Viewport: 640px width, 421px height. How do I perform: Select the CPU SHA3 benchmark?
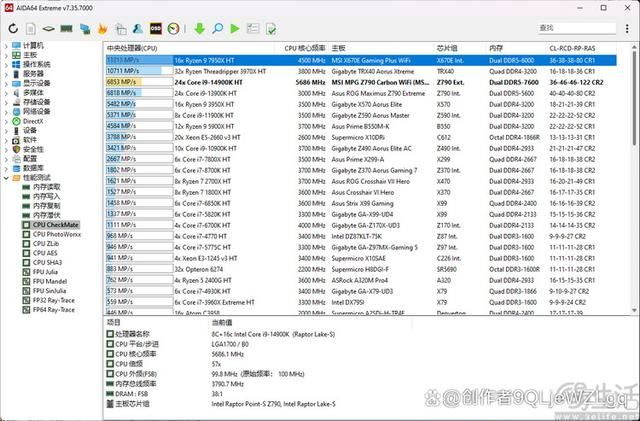tap(47, 263)
